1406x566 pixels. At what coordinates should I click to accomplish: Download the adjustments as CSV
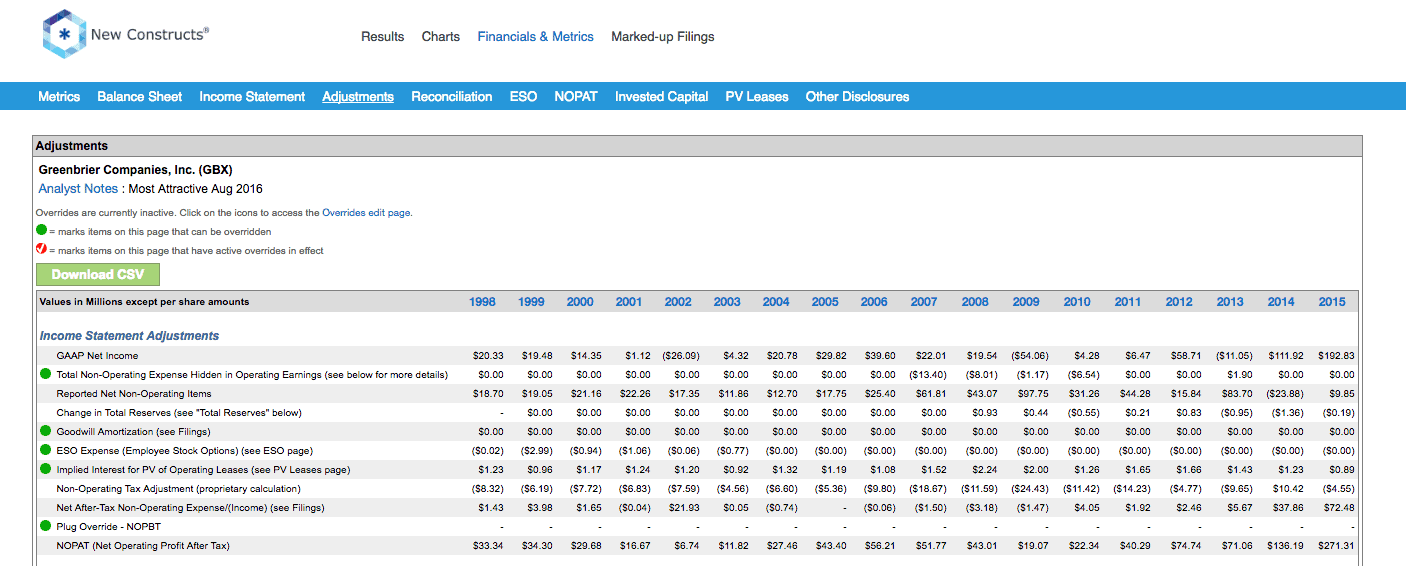pyautogui.click(x=98, y=275)
